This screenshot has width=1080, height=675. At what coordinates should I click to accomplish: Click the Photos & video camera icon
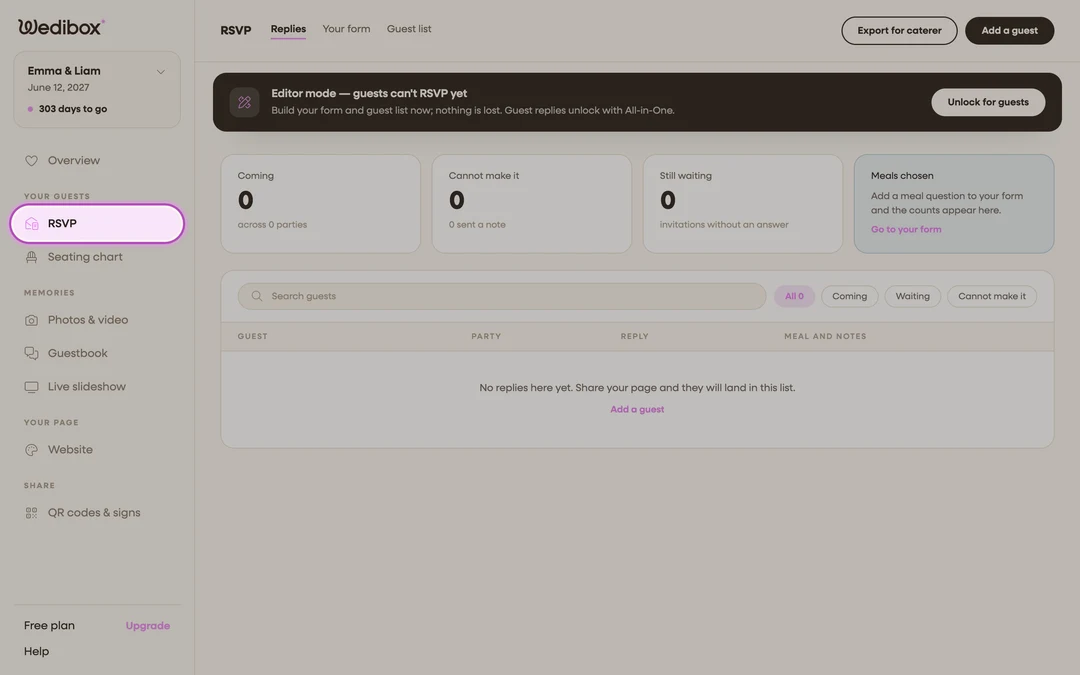point(31,320)
